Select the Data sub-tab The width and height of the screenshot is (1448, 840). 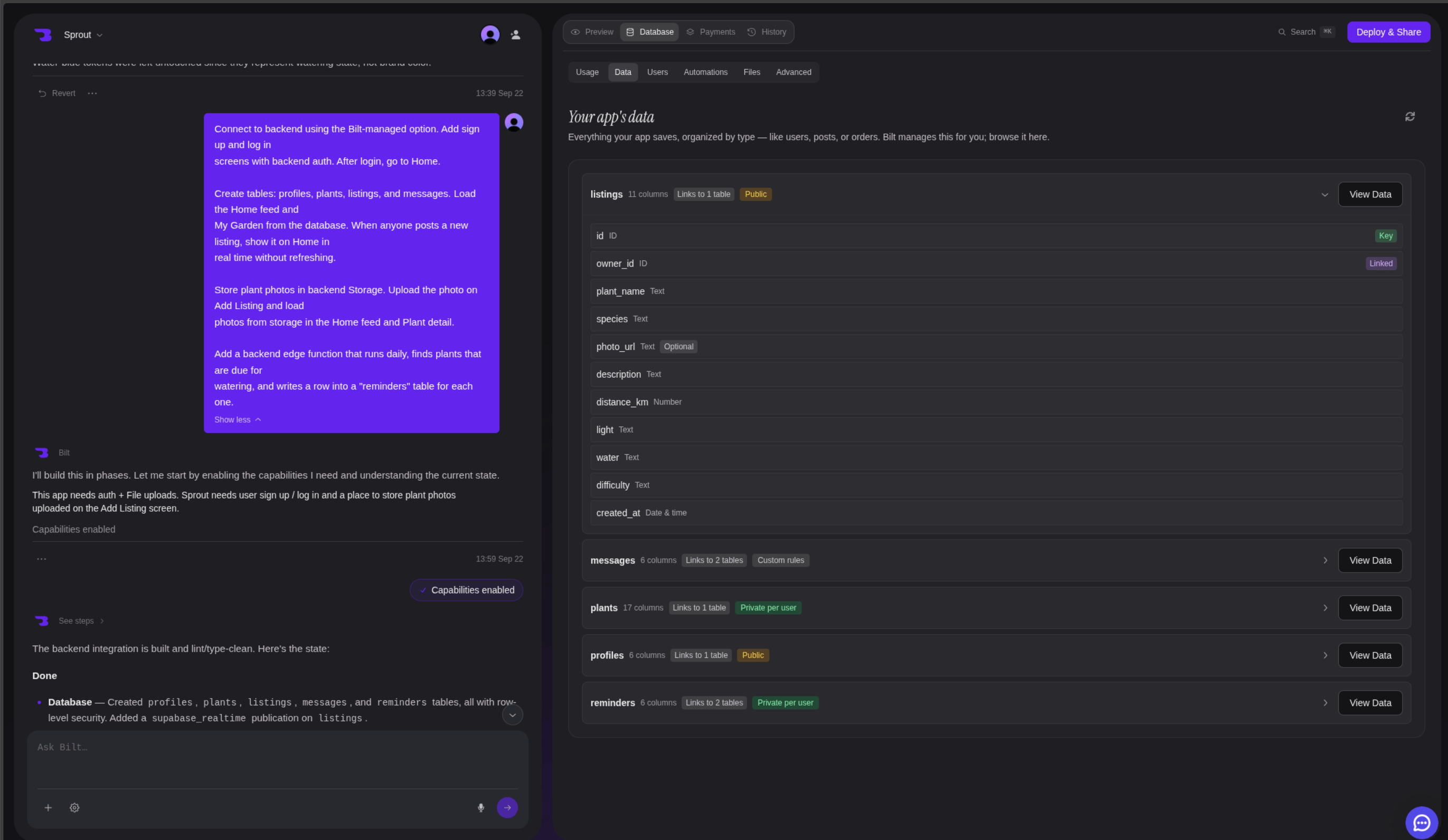point(623,72)
